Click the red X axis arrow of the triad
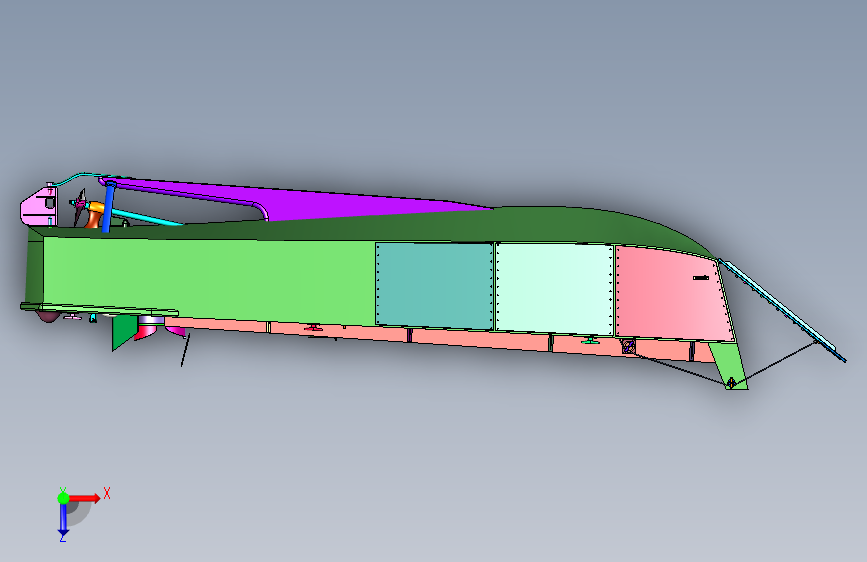This screenshot has width=867, height=562. coord(85,498)
